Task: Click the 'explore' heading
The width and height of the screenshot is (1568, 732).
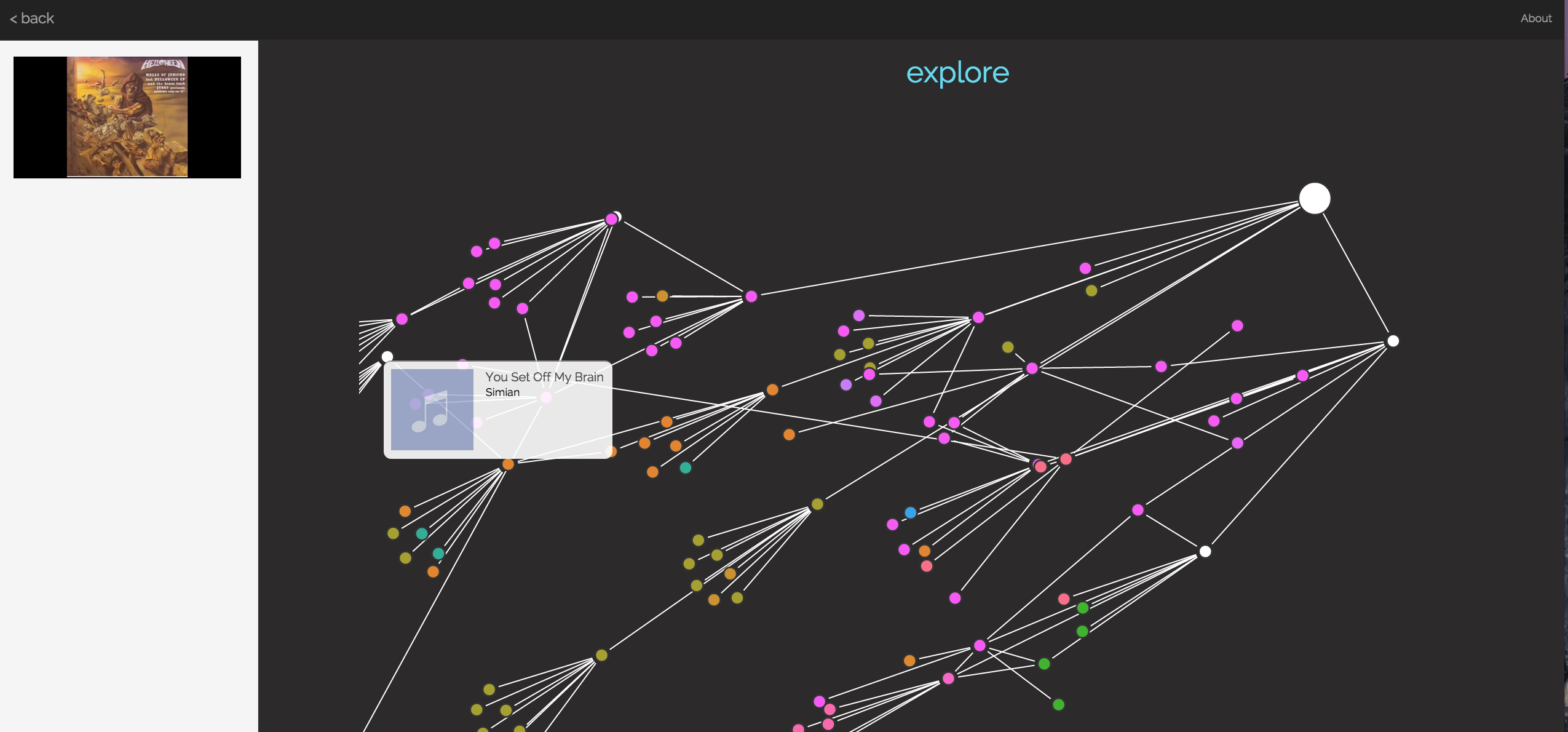Action: [x=957, y=73]
